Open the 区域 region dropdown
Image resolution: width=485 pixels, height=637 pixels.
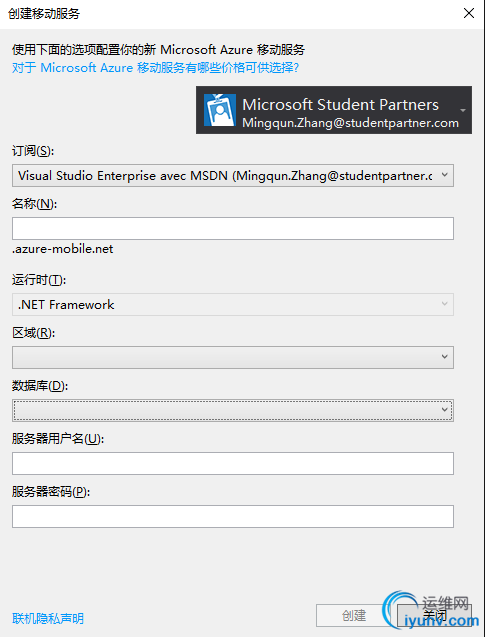click(233, 357)
